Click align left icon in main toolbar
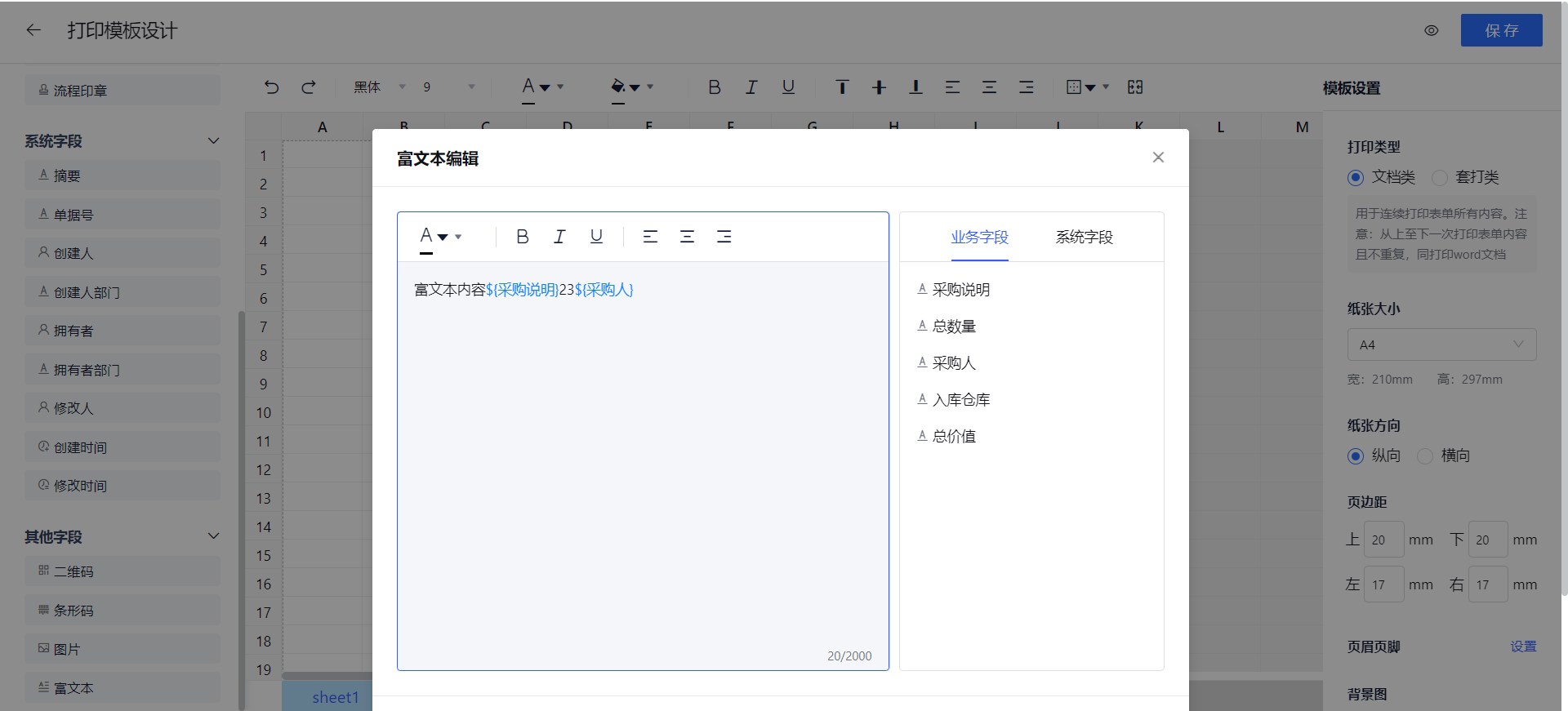Image resolution: width=1568 pixels, height=711 pixels. click(x=952, y=87)
